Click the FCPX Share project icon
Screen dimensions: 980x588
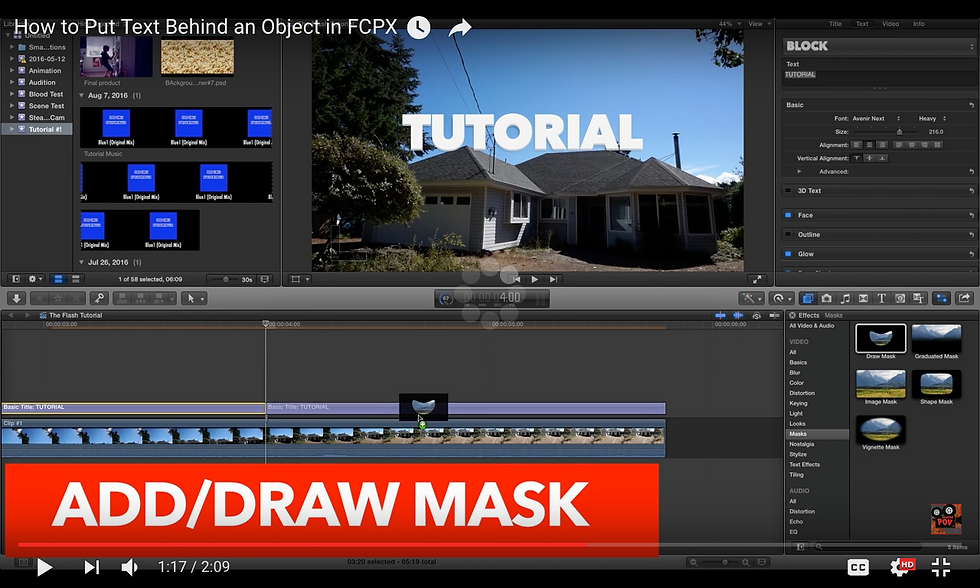[x=964, y=299]
